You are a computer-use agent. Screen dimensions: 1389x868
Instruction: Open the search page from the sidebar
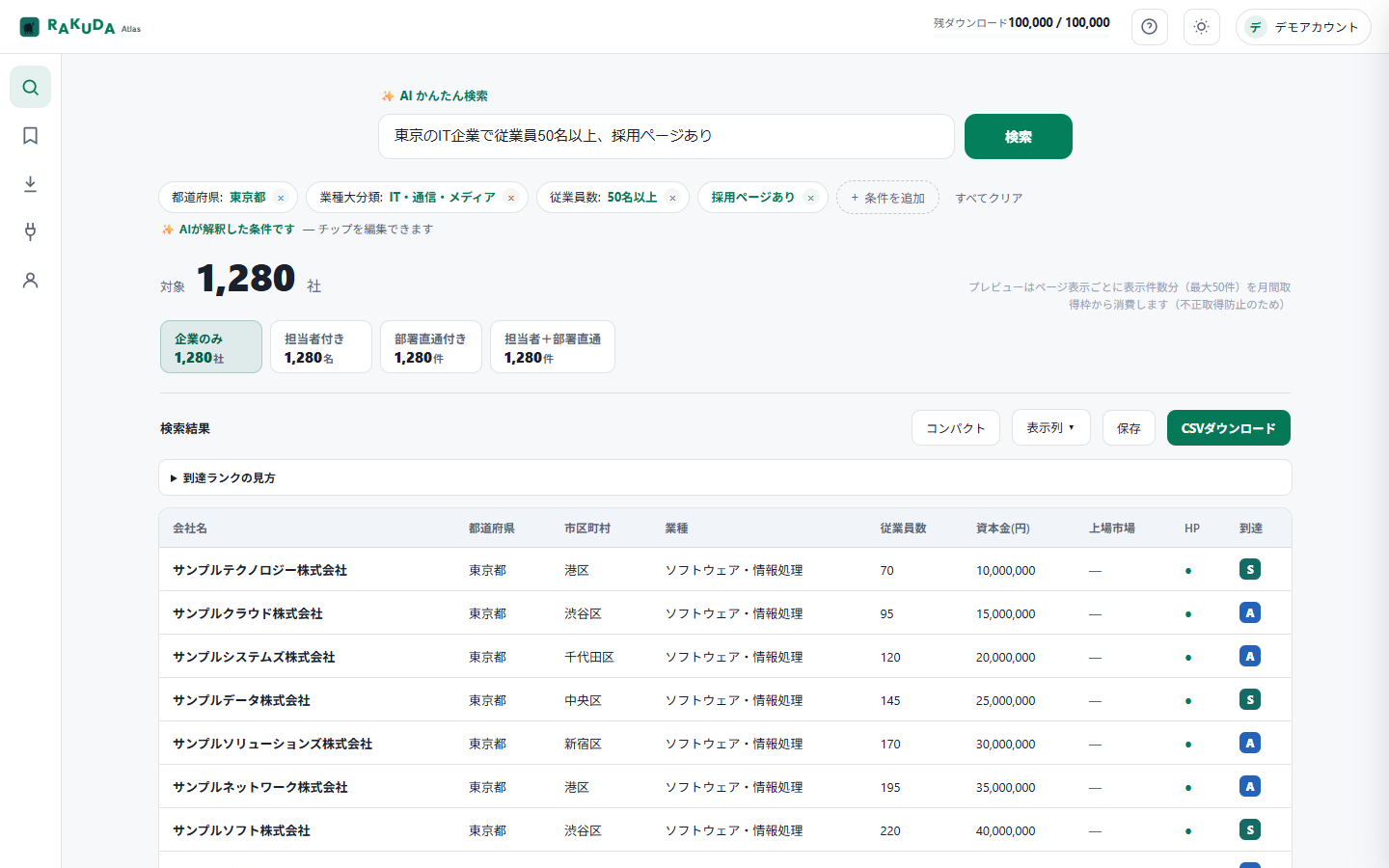pos(30,88)
